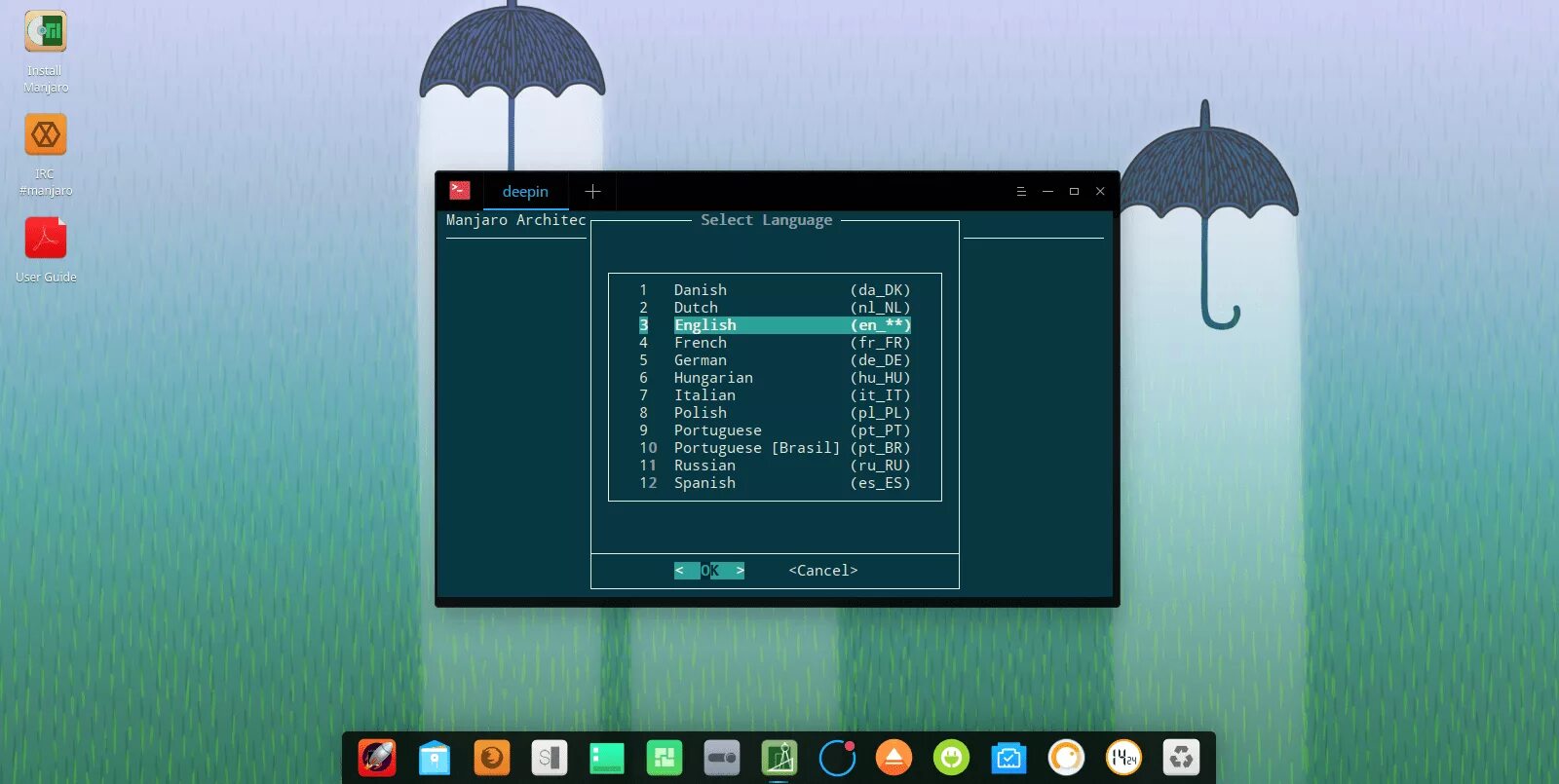Close the deepin terminal window
Screen dimensions: 1559x784
[x=1100, y=192]
